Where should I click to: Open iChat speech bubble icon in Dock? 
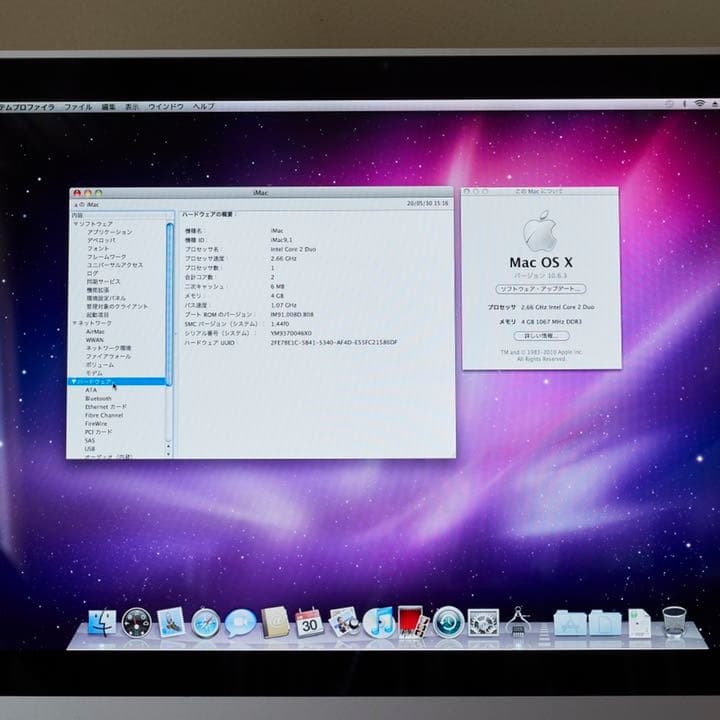pos(240,623)
